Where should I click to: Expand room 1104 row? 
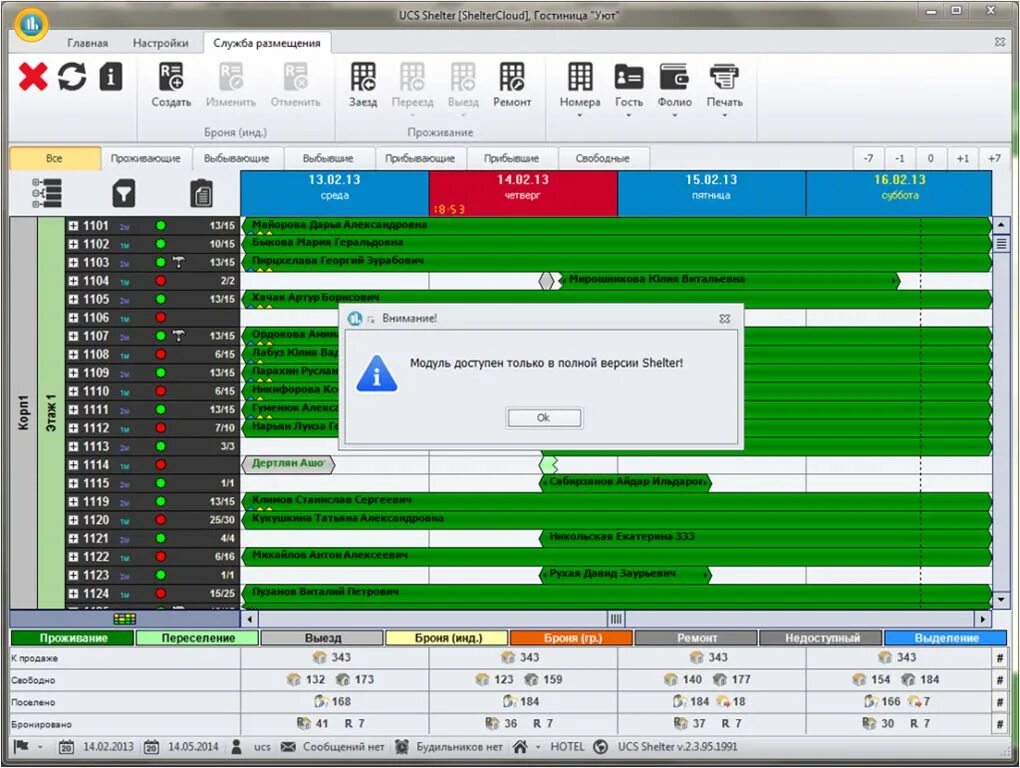coord(74,281)
